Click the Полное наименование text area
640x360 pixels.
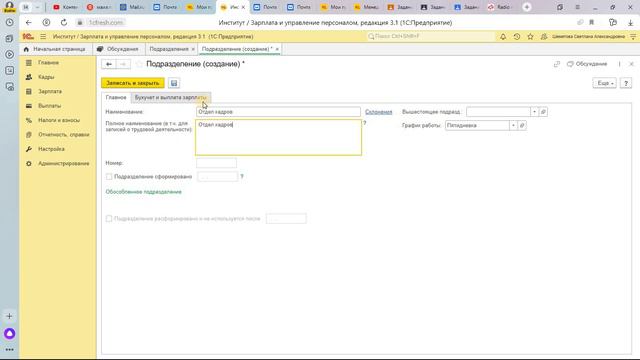click(x=278, y=138)
